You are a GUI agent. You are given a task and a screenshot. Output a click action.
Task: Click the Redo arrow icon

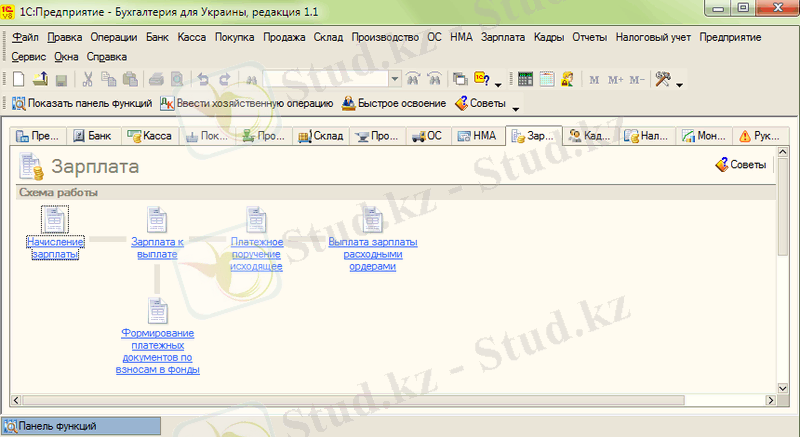tap(224, 79)
